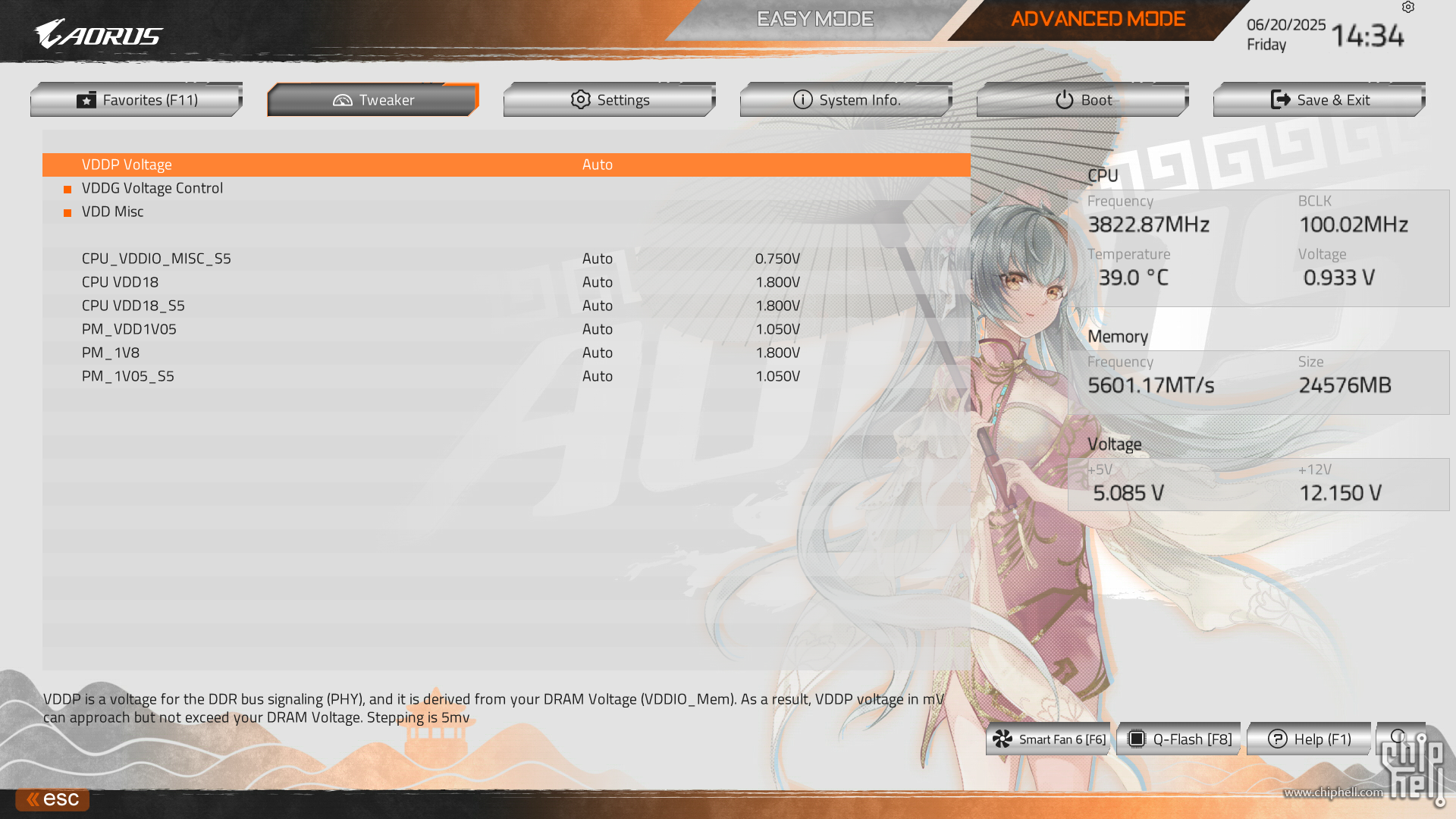Click the esc back button

(x=52, y=799)
